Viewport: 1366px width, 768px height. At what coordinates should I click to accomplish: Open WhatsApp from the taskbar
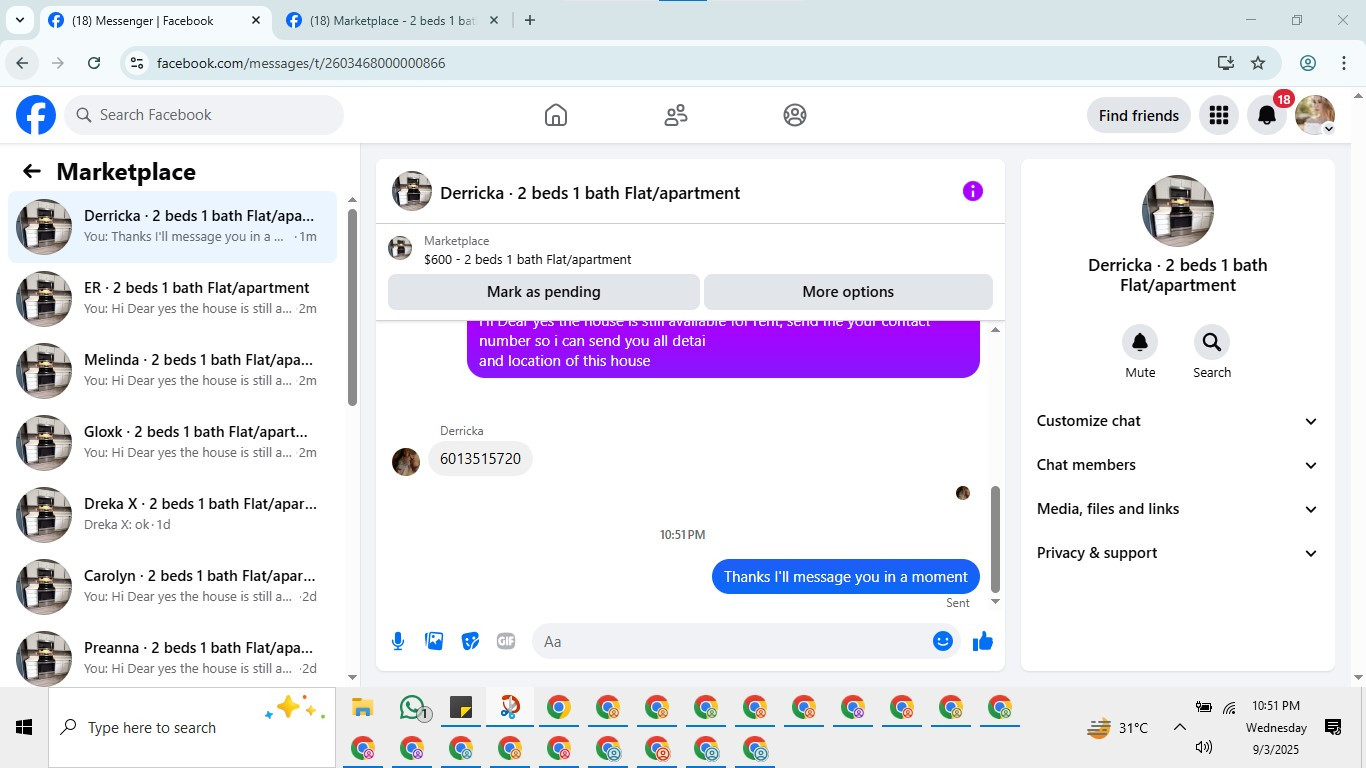(413, 708)
